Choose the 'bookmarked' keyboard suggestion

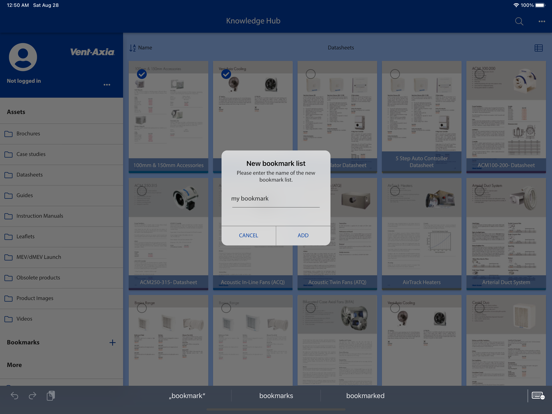(x=365, y=396)
